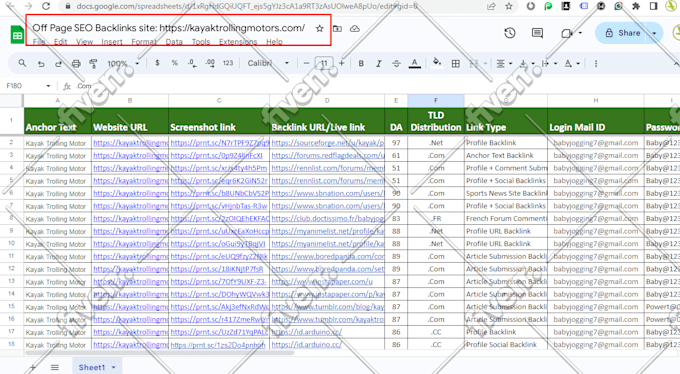Open the Google Sheets home logo
Image resolution: width=680 pixels, height=374 pixels.
pyautogui.click(x=17, y=35)
